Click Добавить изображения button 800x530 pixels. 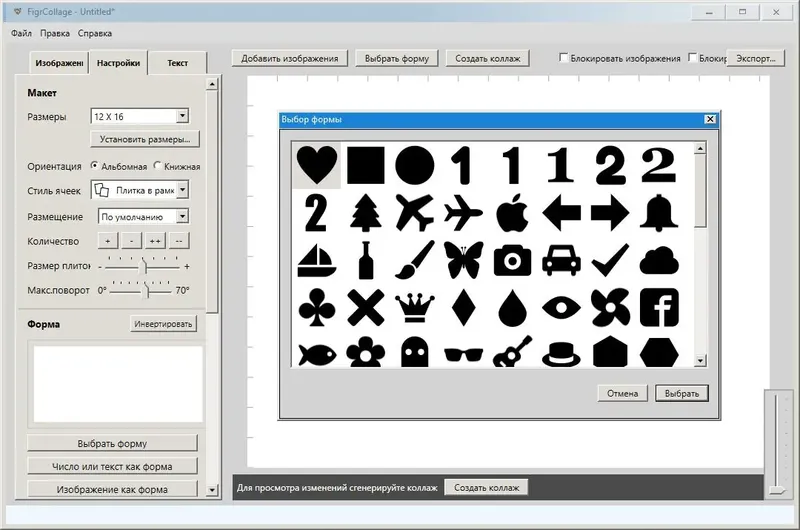point(290,58)
